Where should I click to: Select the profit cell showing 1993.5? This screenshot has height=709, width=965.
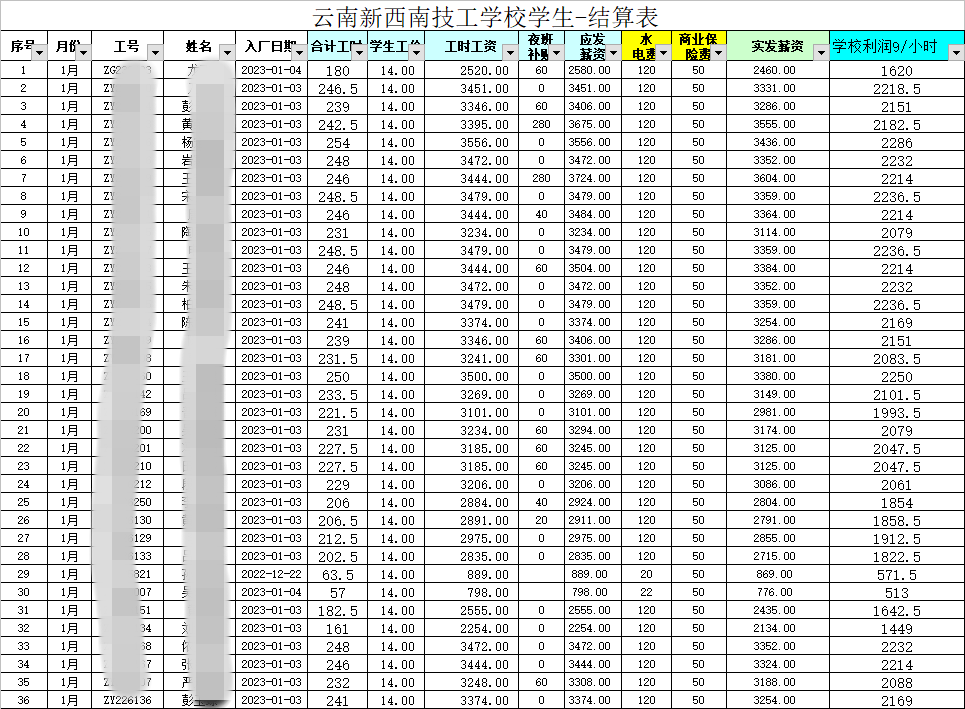click(897, 412)
